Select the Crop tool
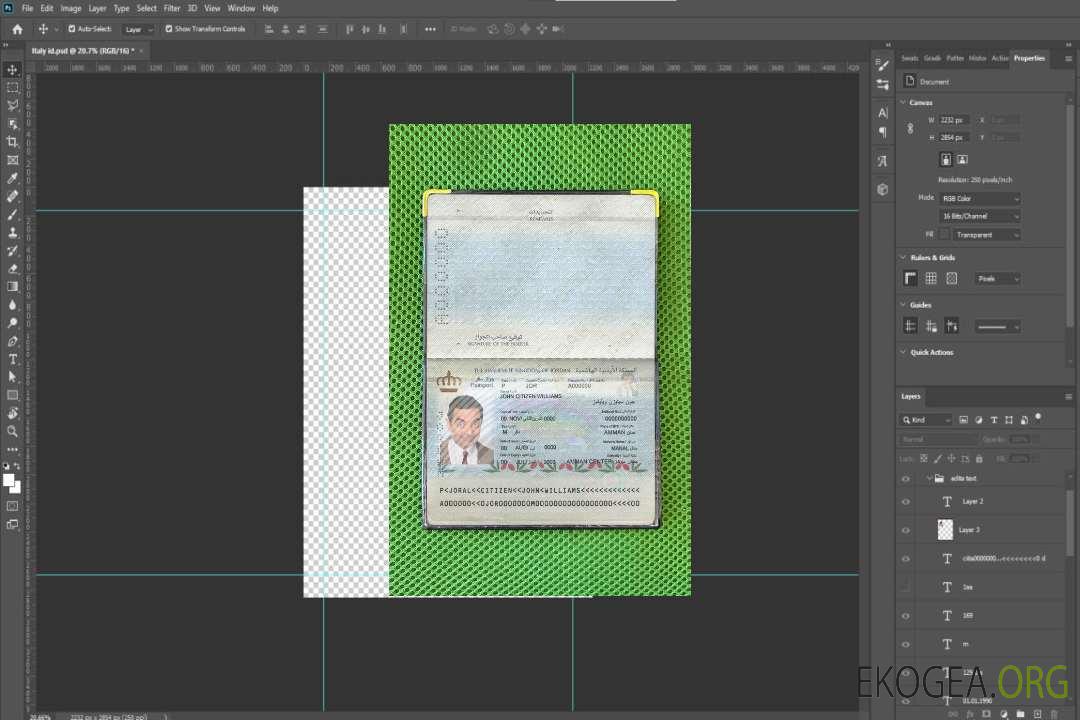 pos(12,142)
